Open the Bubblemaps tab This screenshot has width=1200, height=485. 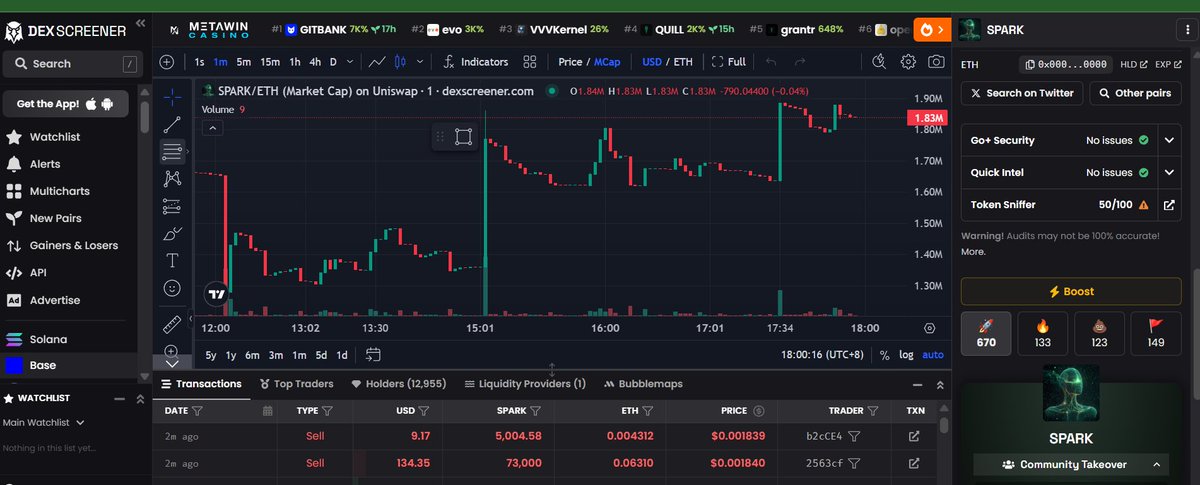click(644, 384)
